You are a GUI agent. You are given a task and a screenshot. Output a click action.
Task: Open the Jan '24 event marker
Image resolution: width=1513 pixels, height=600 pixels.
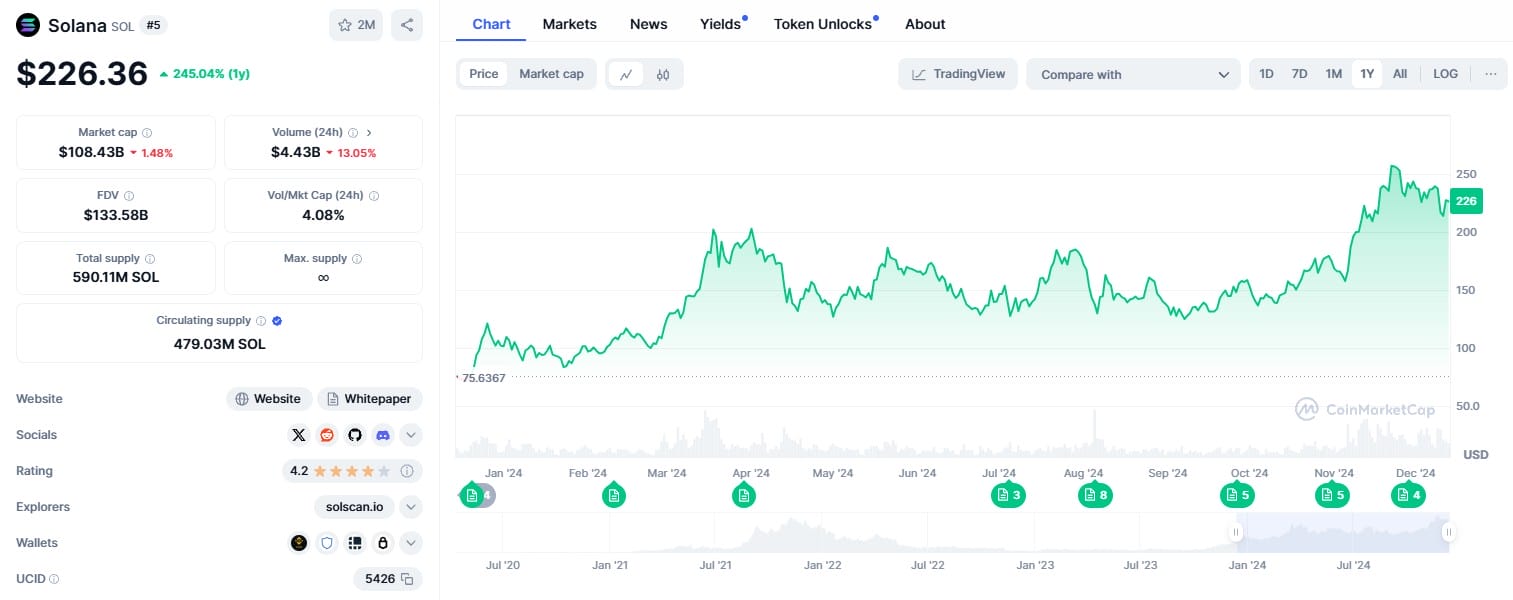(x=472, y=495)
